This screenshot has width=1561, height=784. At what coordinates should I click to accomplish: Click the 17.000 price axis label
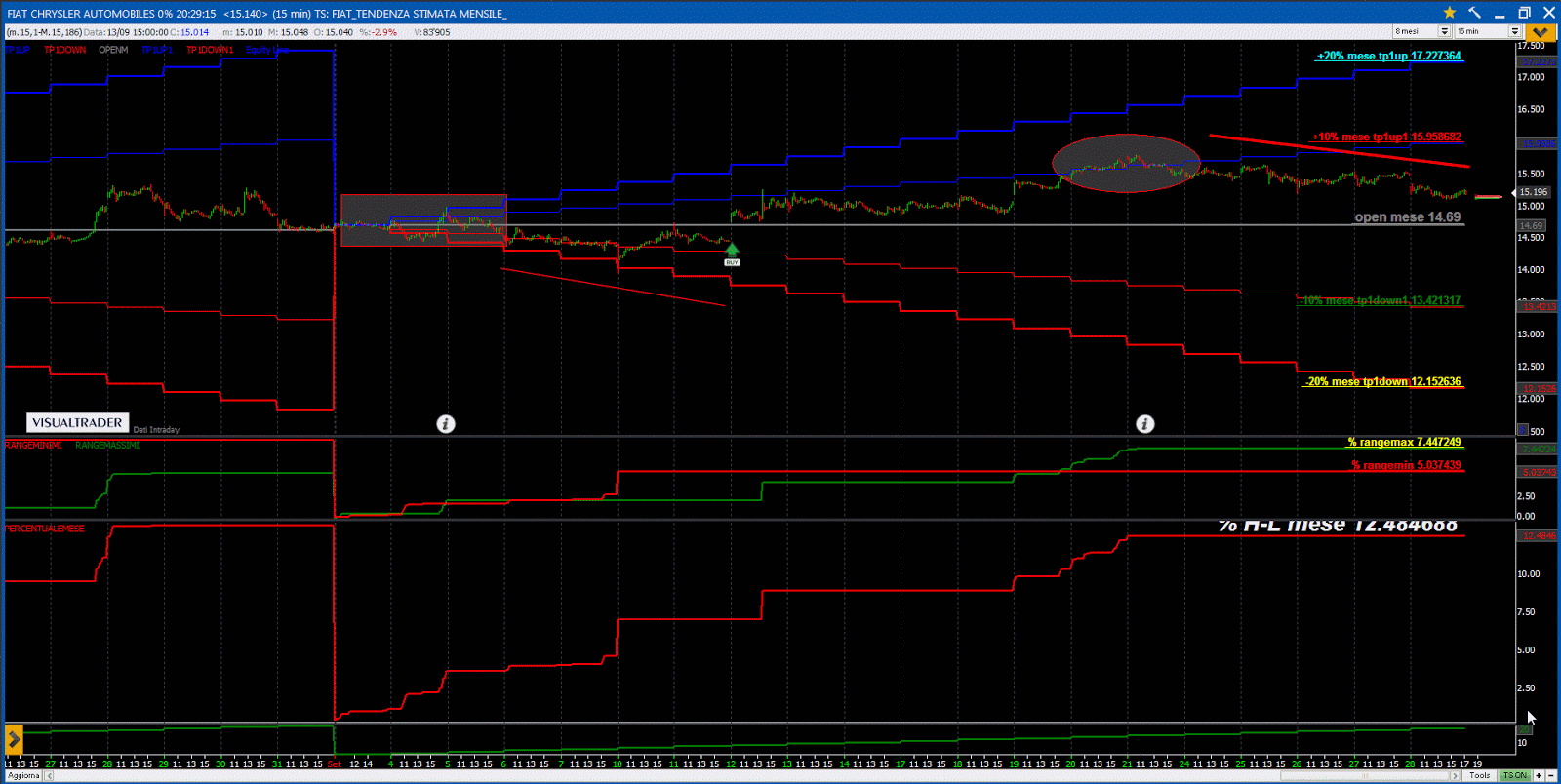tap(1531, 77)
